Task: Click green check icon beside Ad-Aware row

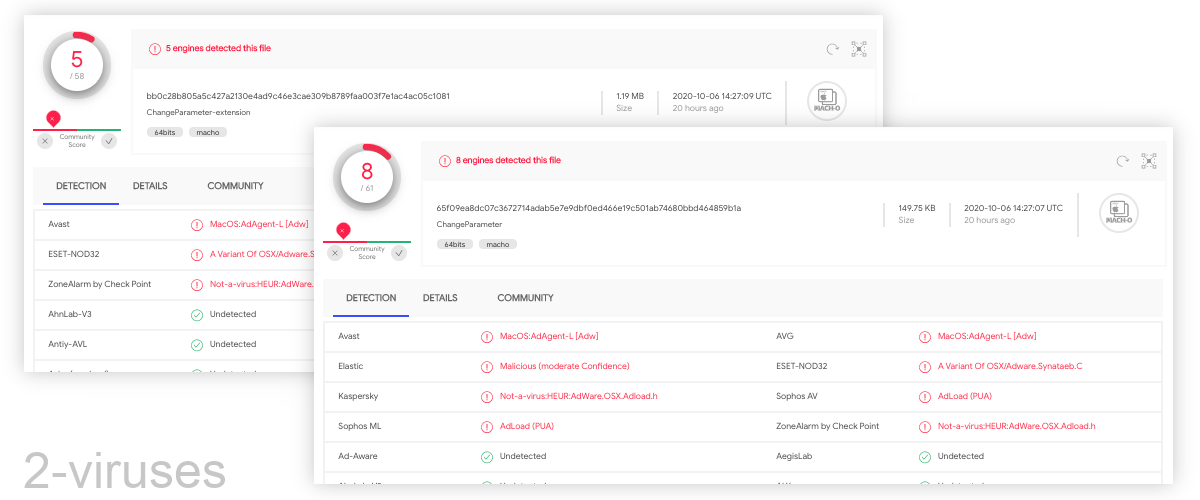Action: pos(487,457)
